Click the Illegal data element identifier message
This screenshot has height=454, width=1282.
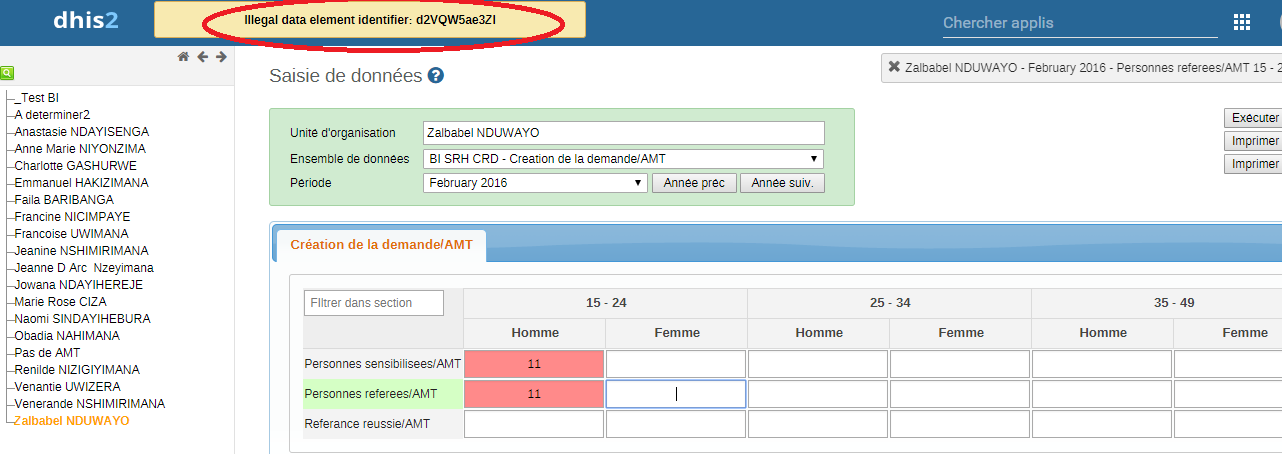coord(370,20)
